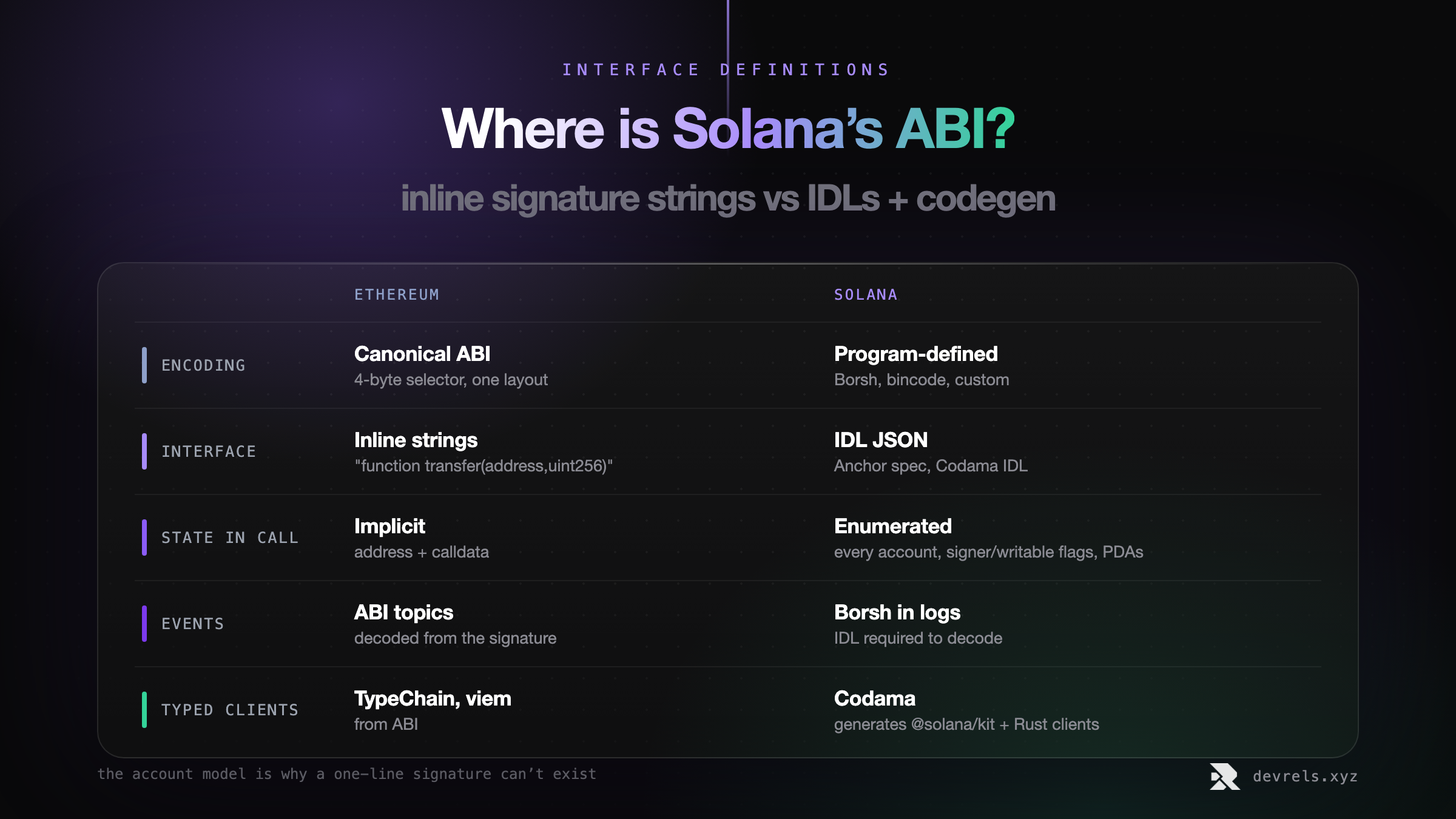This screenshot has height=819, width=1456.
Task: Click the 'TypeChain, viem' cell
Action: [433, 699]
